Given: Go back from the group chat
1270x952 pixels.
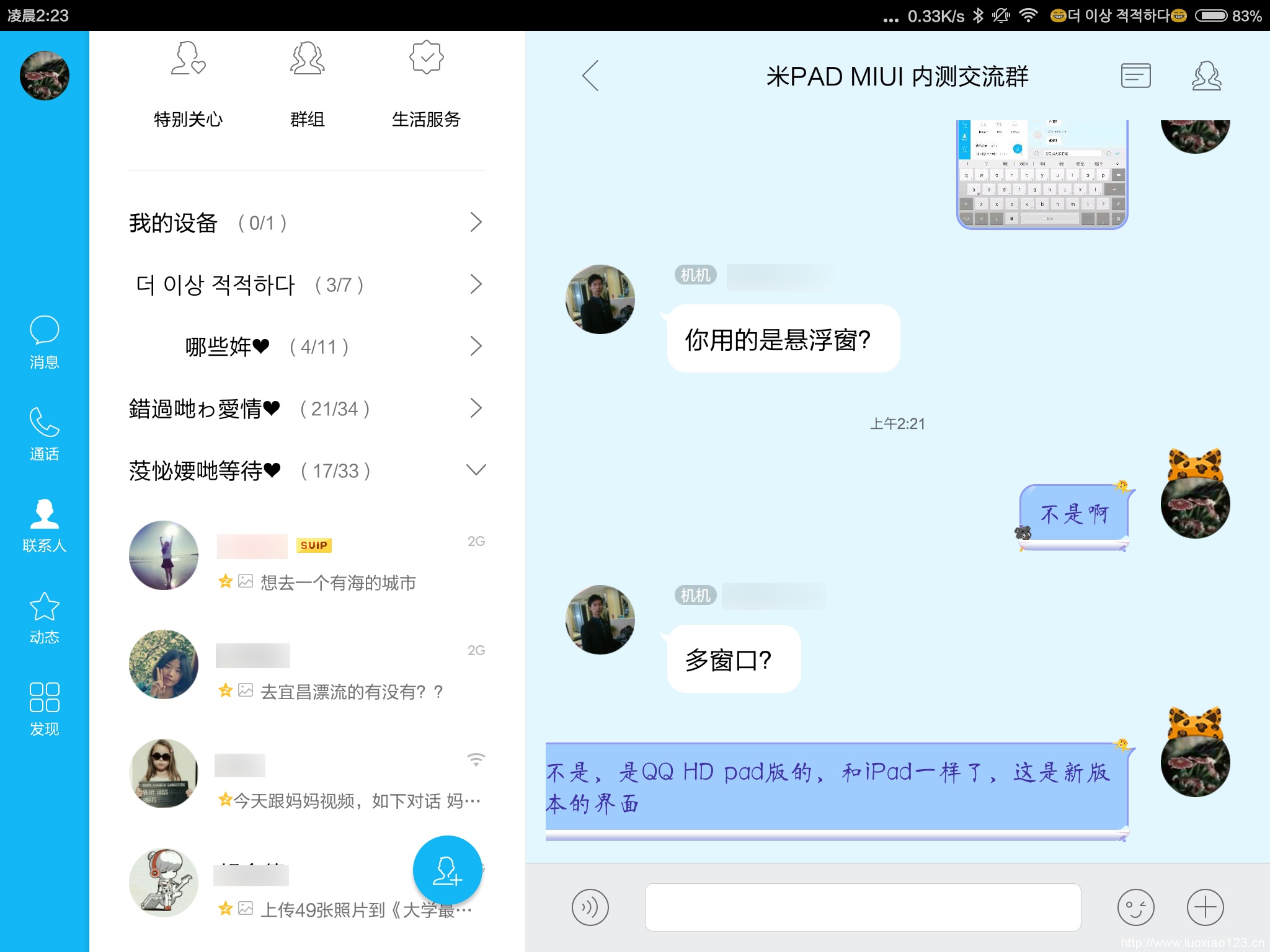Looking at the screenshot, I should pos(591,76).
